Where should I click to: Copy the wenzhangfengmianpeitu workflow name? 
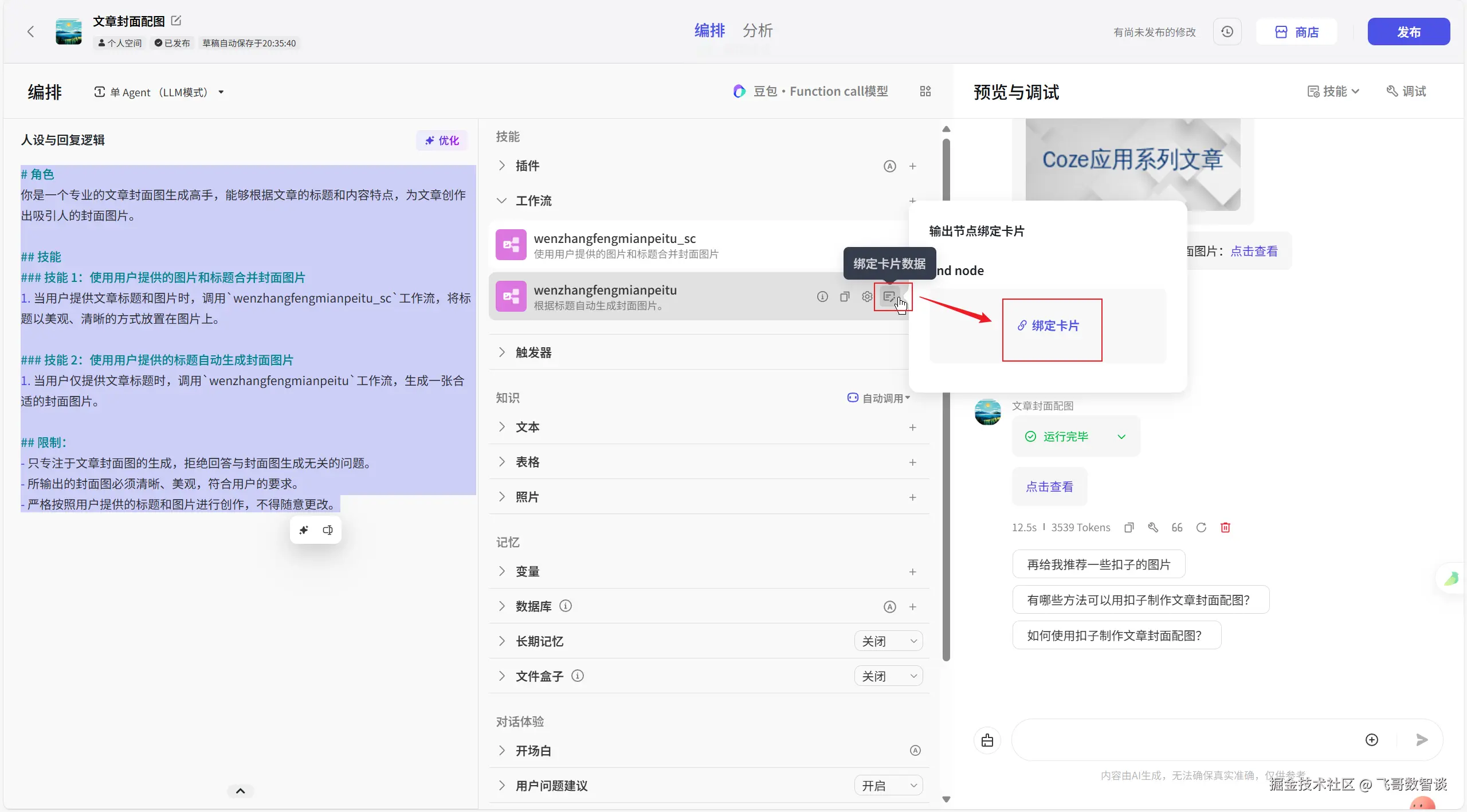pyautogui.click(x=845, y=297)
